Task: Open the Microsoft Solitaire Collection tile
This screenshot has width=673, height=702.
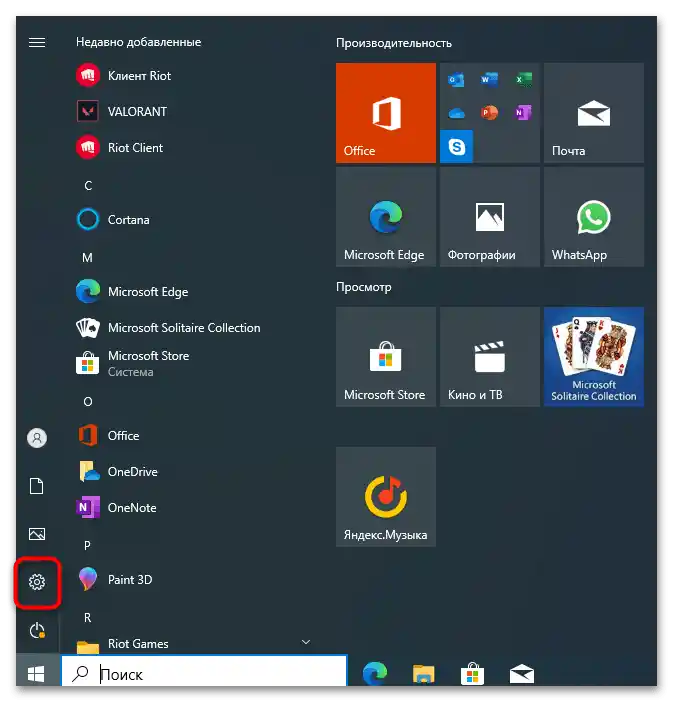Action: [x=594, y=357]
